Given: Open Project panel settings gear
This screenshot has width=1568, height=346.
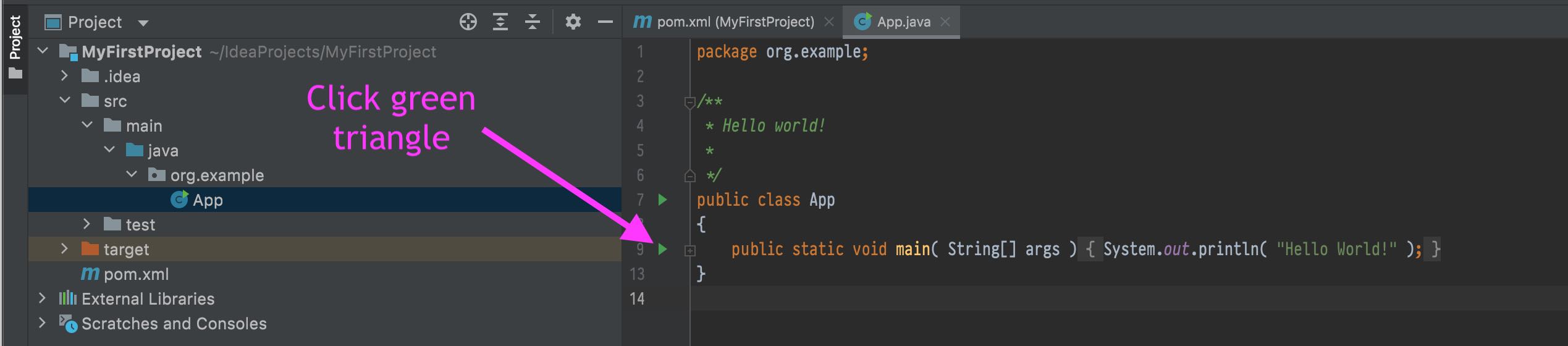Looking at the screenshot, I should (573, 22).
